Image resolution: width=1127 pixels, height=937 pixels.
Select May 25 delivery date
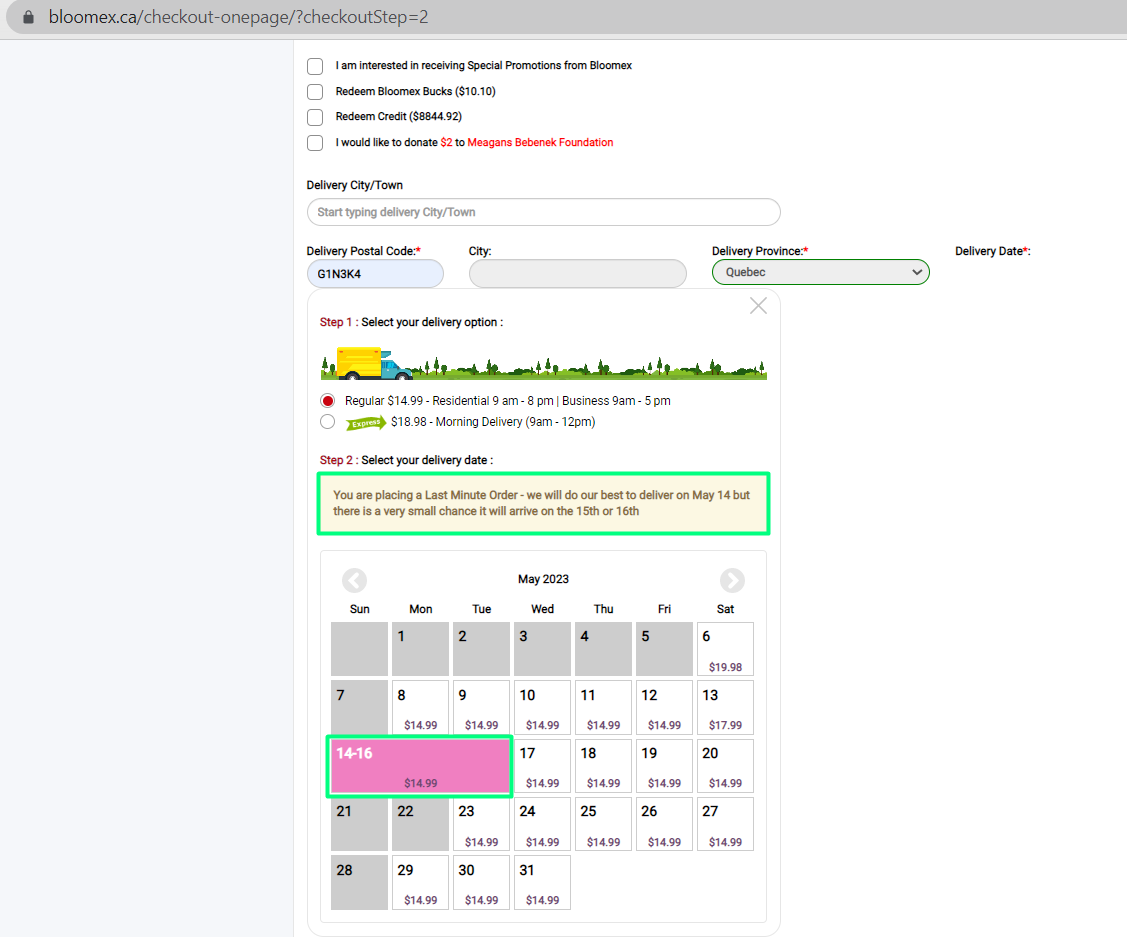604,824
